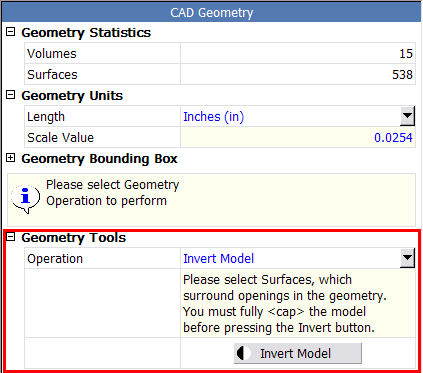Click the CAD Geometry title bar

pyautogui.click(x=211, y=13)
